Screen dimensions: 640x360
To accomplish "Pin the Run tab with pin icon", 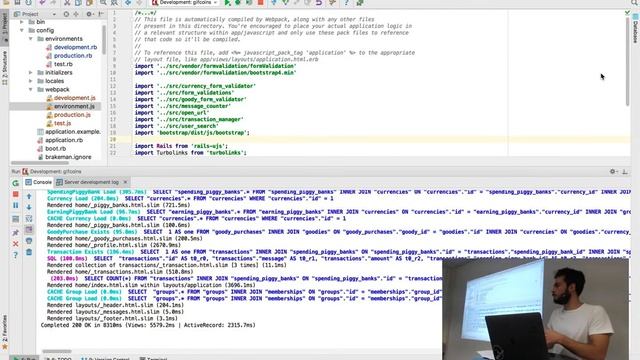I will pyautogui.click(x=16, y=233).
